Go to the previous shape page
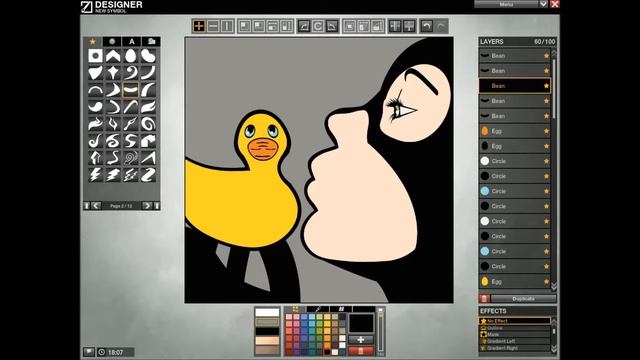Image resolution: width=640 pixels, height=360 pixels. pos(96,206)
